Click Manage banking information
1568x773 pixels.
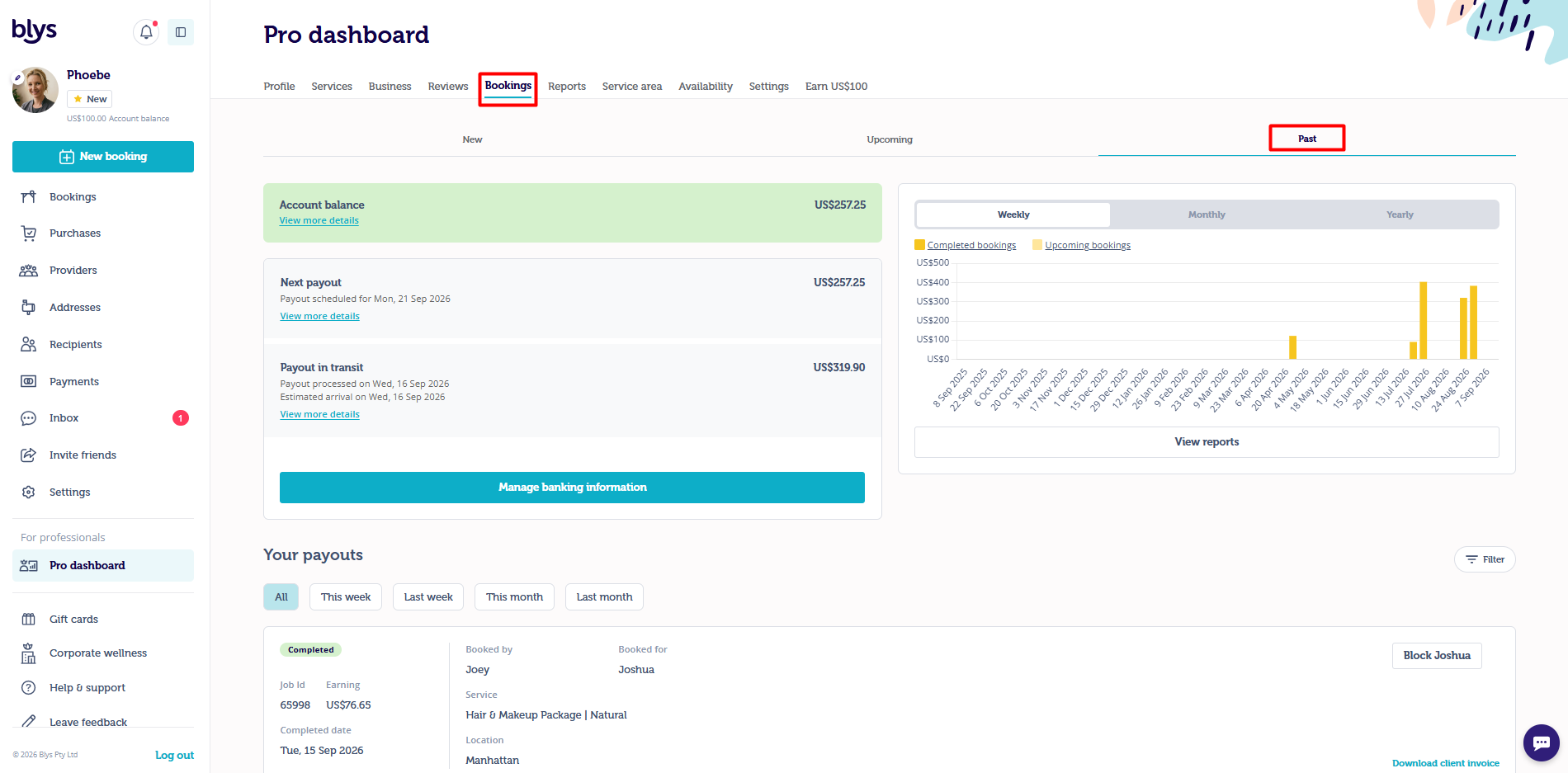coord(572,488)
